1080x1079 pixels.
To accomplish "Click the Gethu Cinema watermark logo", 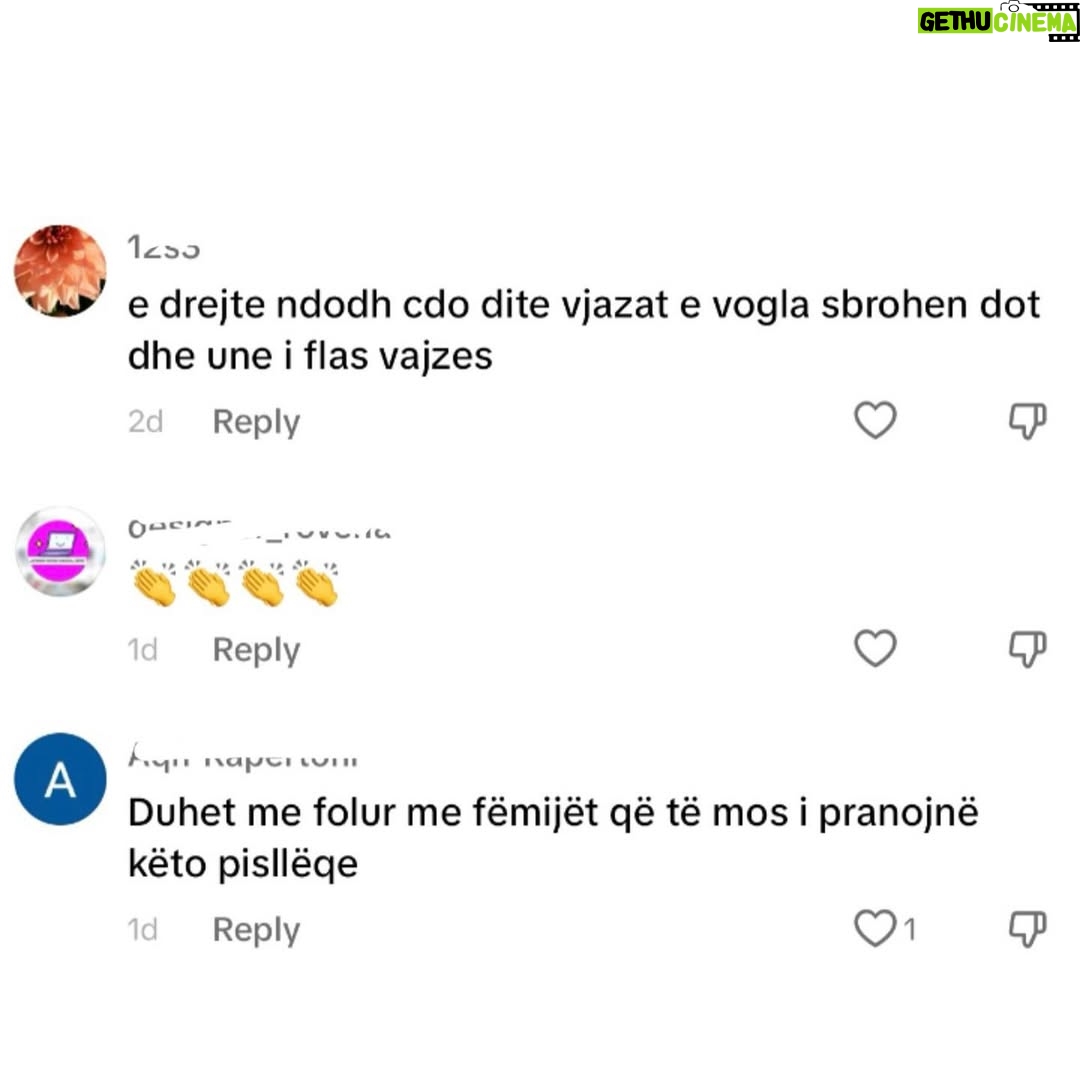I will tap(997, 21).
